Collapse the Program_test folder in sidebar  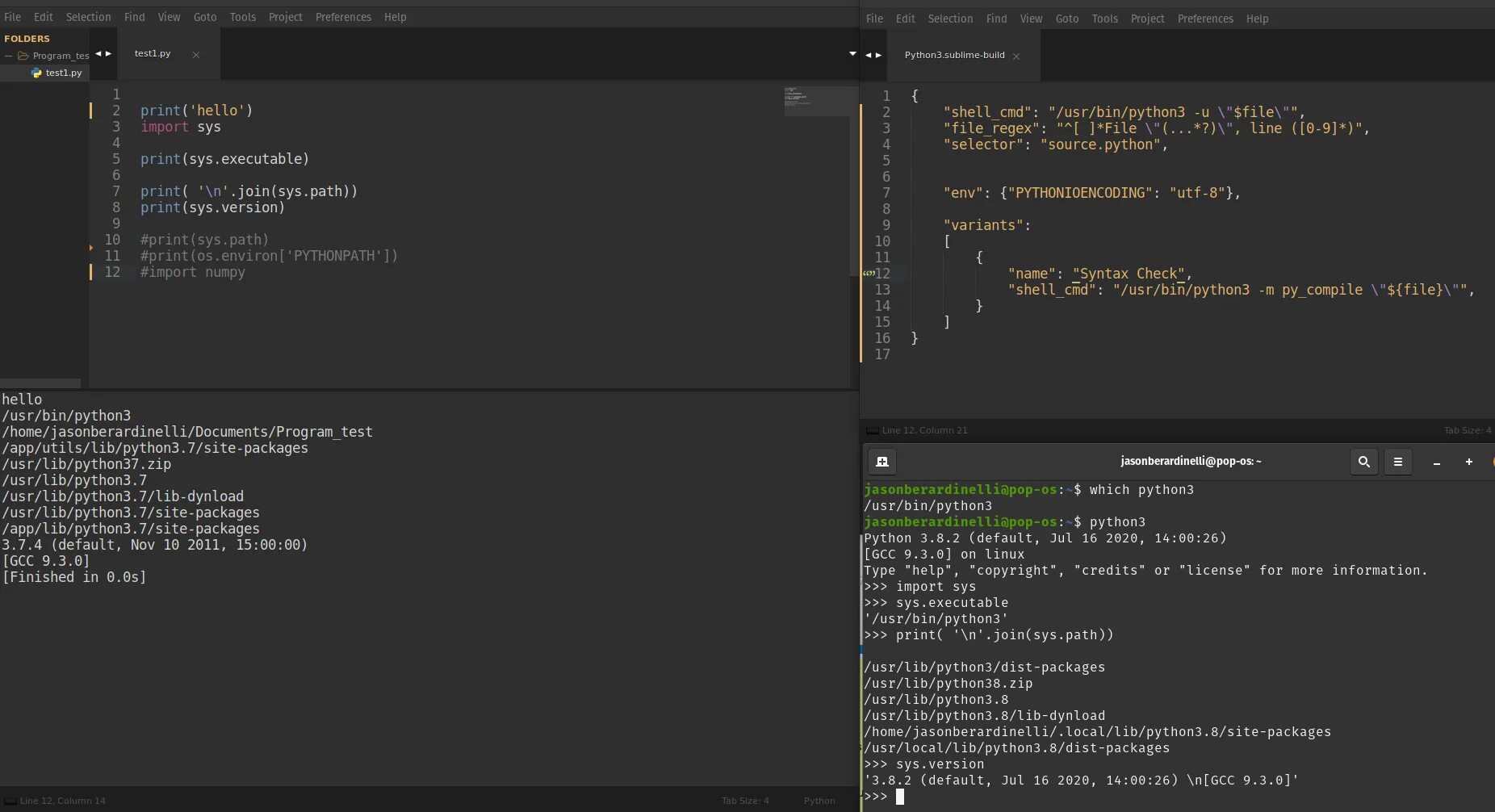(8, 56)
